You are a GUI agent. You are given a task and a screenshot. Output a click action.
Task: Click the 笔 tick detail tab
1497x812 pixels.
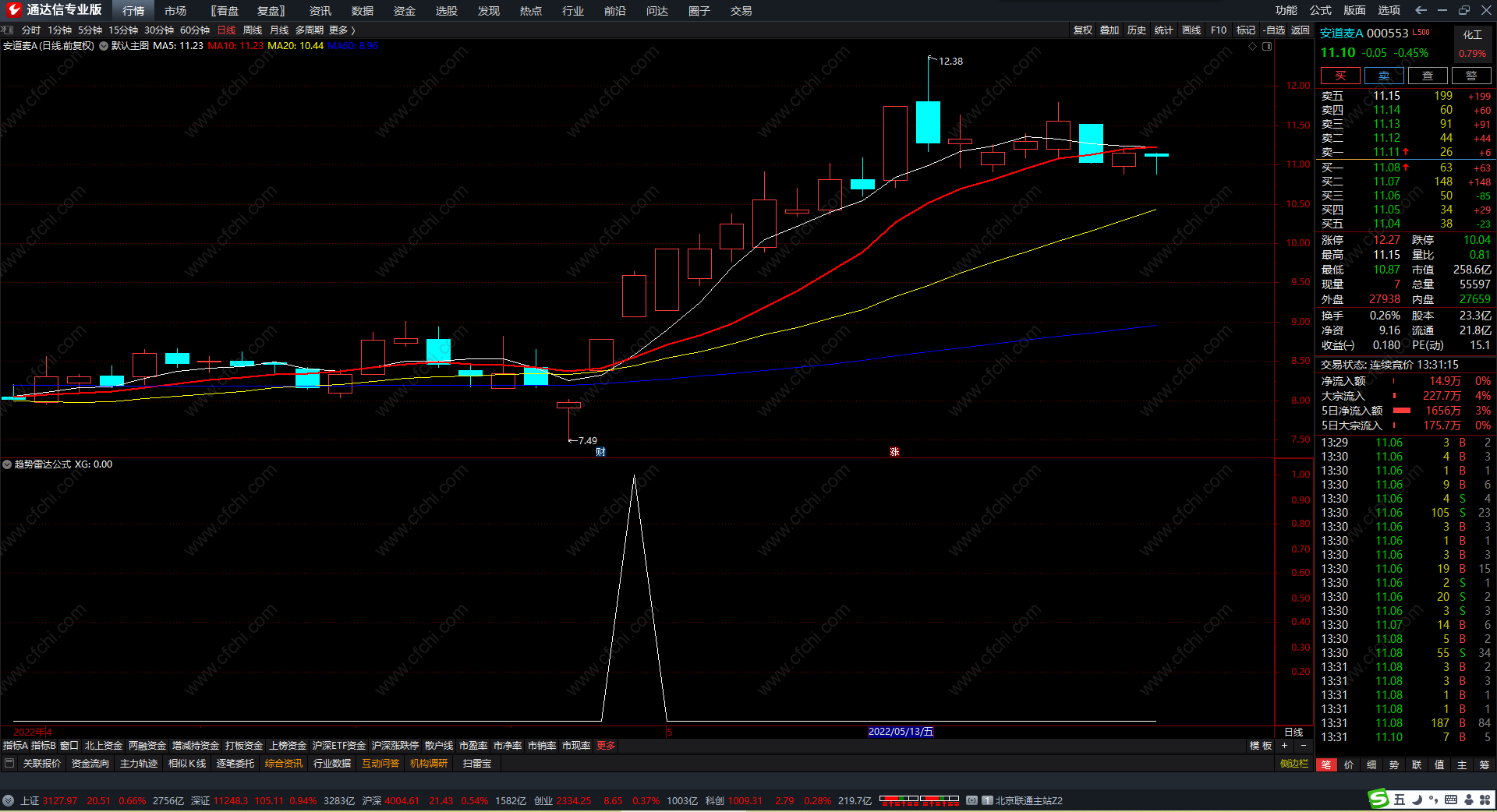pyautogui.click(x=1325, y=764)
